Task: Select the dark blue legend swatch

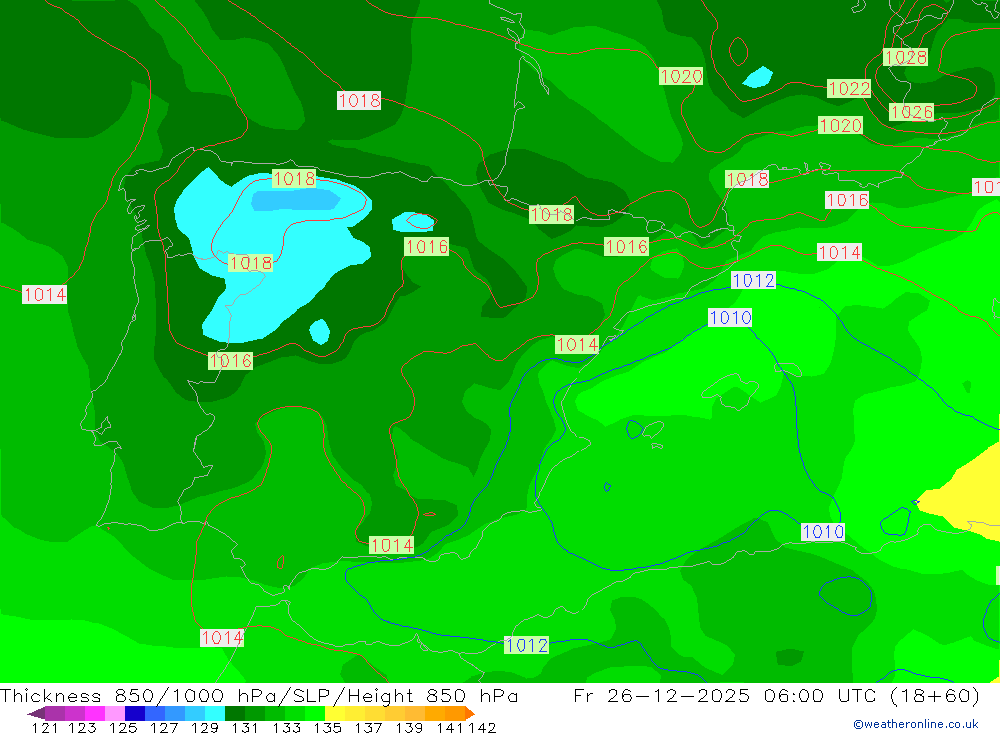Action: click(x=135, y=713)
